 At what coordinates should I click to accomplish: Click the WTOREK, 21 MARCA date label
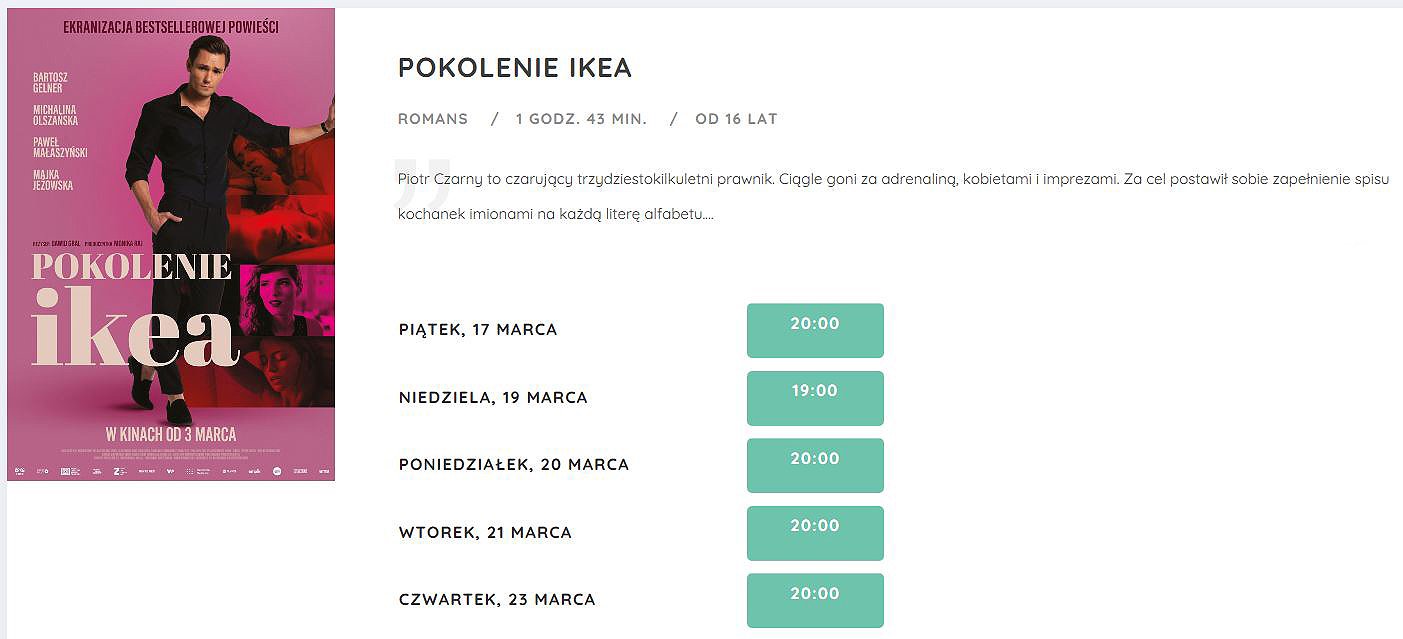[485, 533]
